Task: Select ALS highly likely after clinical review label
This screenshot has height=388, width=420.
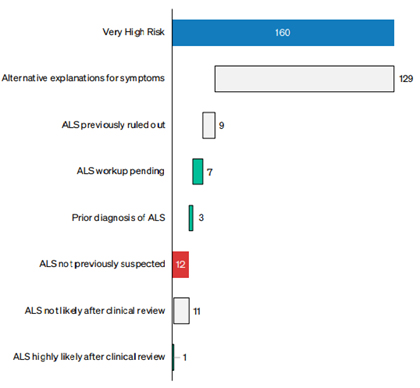Action: [89, 357]
